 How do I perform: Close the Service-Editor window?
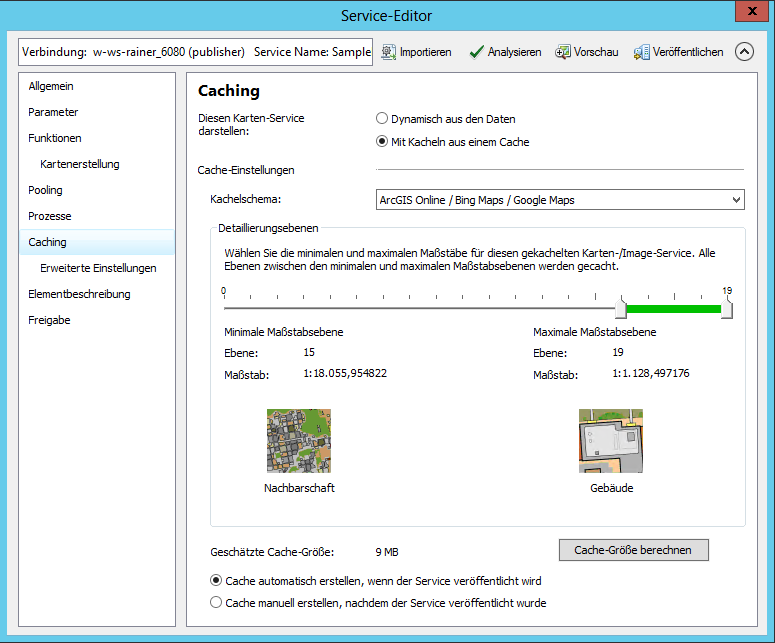click(752, 11)
